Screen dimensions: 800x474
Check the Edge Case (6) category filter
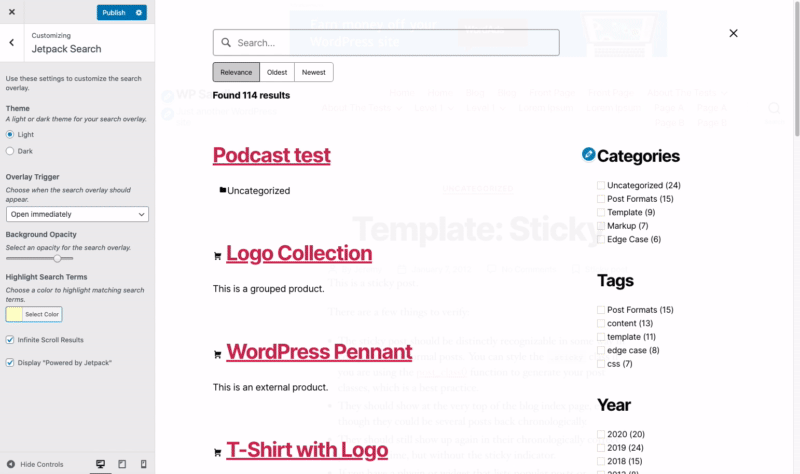(x=601, y=239)
